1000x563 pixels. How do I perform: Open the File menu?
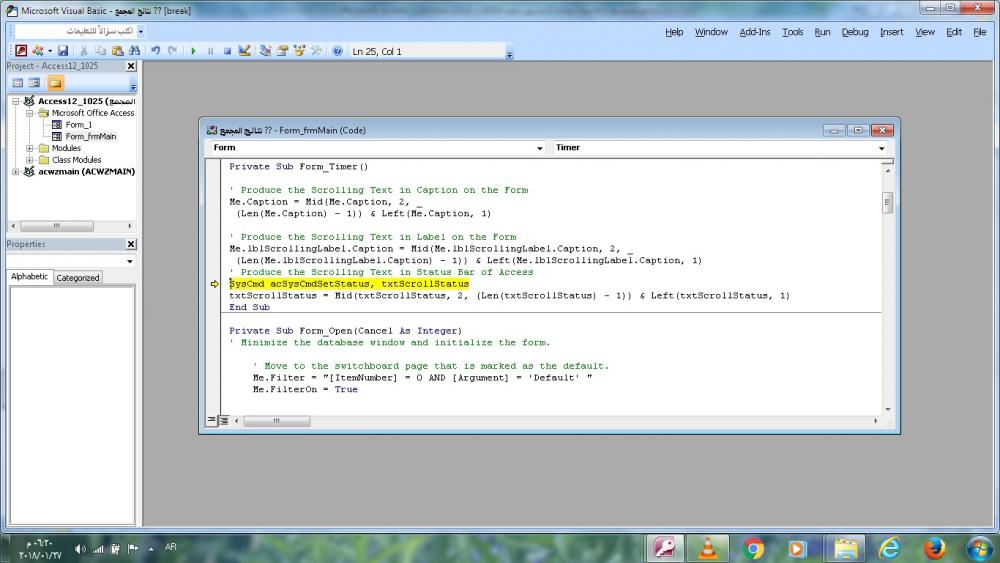click(x=980, y=32)
